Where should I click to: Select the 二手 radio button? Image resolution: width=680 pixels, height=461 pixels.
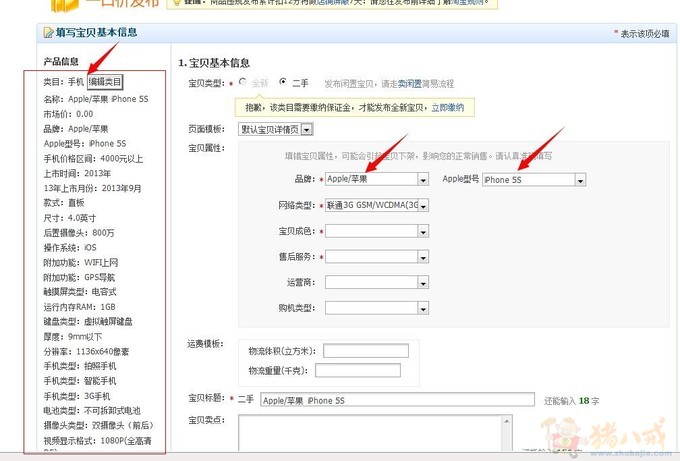pos(283,82)
